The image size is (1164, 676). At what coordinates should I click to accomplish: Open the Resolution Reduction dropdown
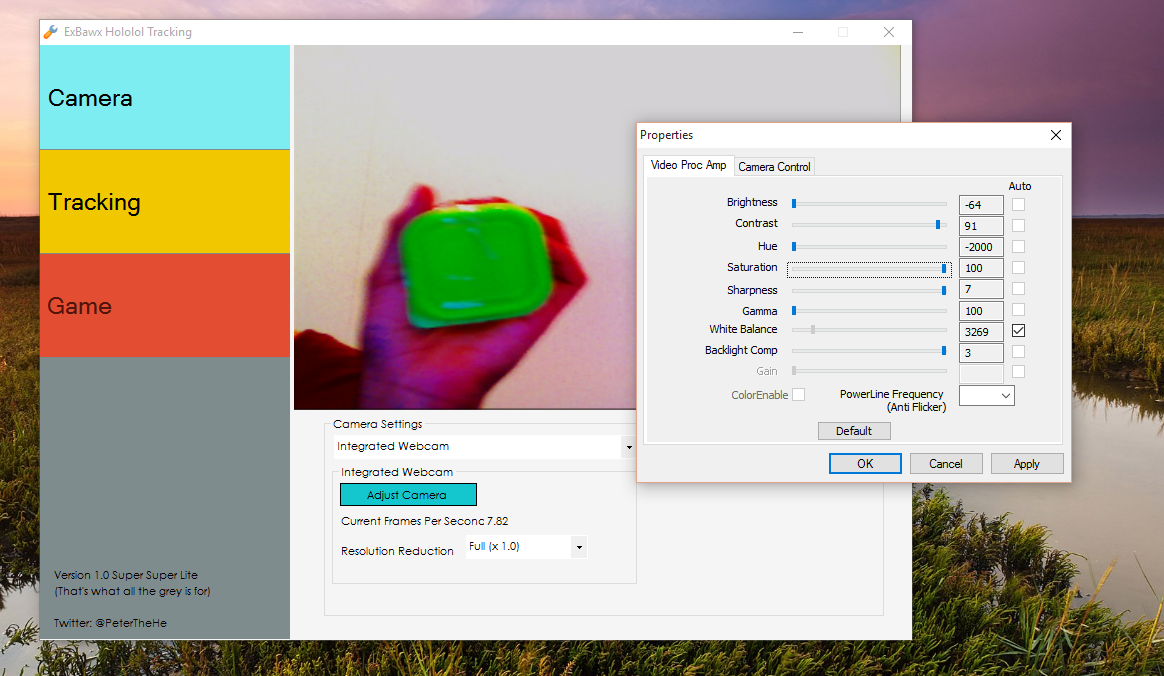point(578,547)
